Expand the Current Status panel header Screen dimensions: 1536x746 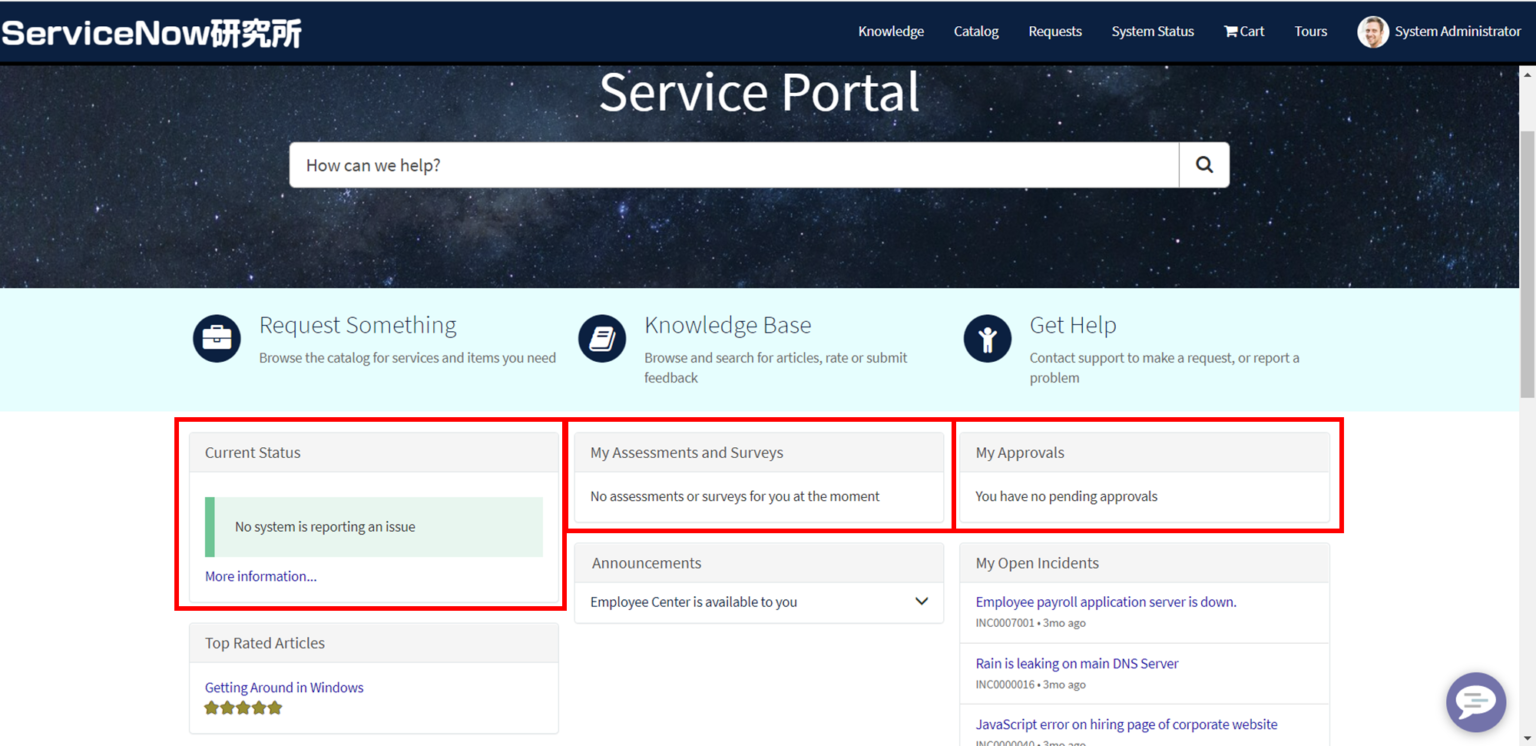tap(252, 452)
